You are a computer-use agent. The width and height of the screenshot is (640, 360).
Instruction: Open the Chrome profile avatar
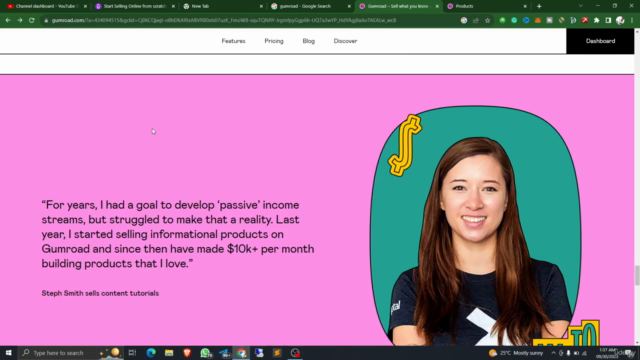(x=620, y=20)
